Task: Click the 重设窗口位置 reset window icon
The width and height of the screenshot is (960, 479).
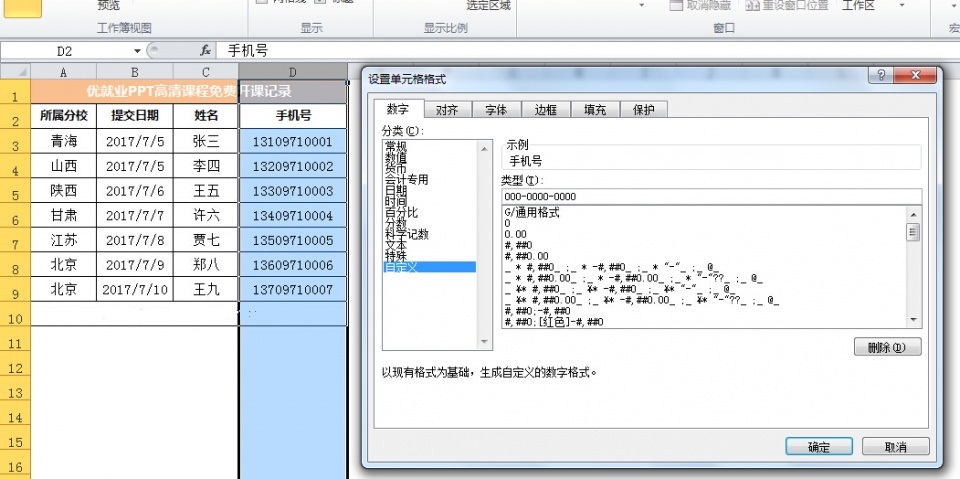Action: [753, 5]
